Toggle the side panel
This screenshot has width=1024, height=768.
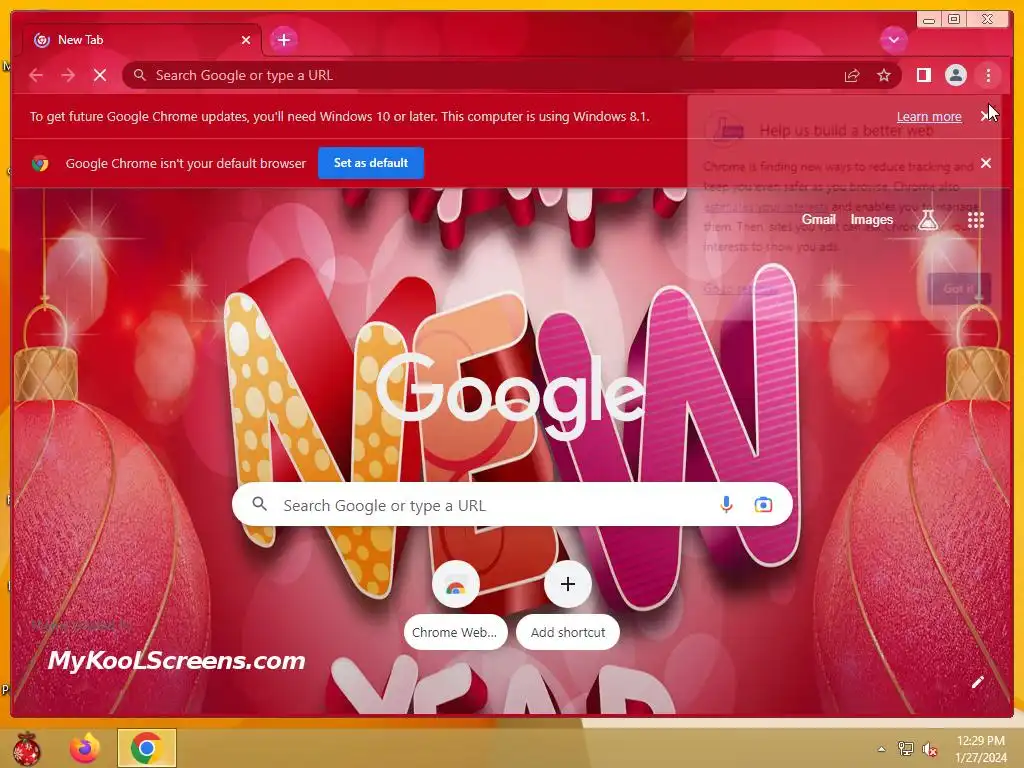tap(923, 76)
